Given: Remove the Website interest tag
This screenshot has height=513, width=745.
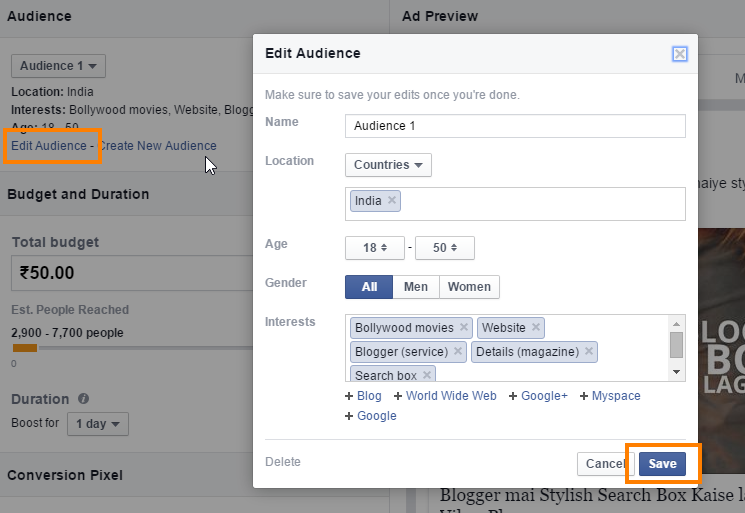Looking at the screenshot, I should [x=535, y=327].
